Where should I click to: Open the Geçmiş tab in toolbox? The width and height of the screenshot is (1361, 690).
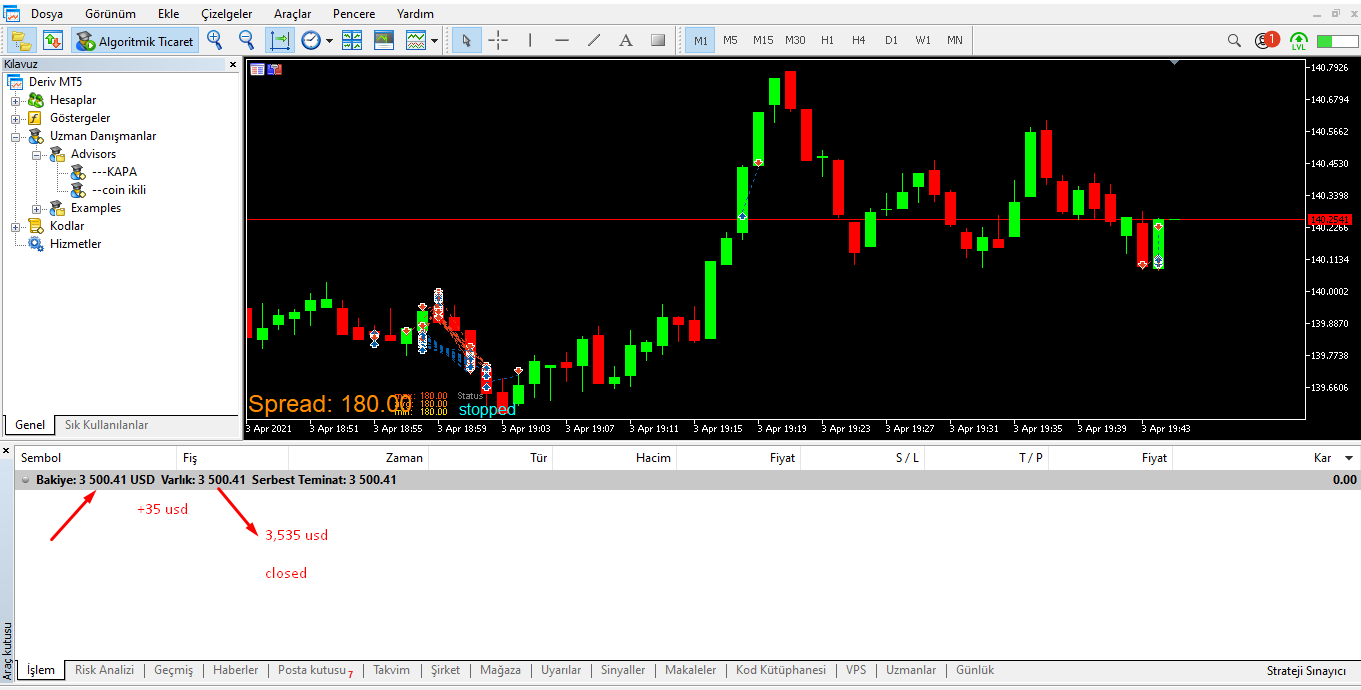coord(173,670)
